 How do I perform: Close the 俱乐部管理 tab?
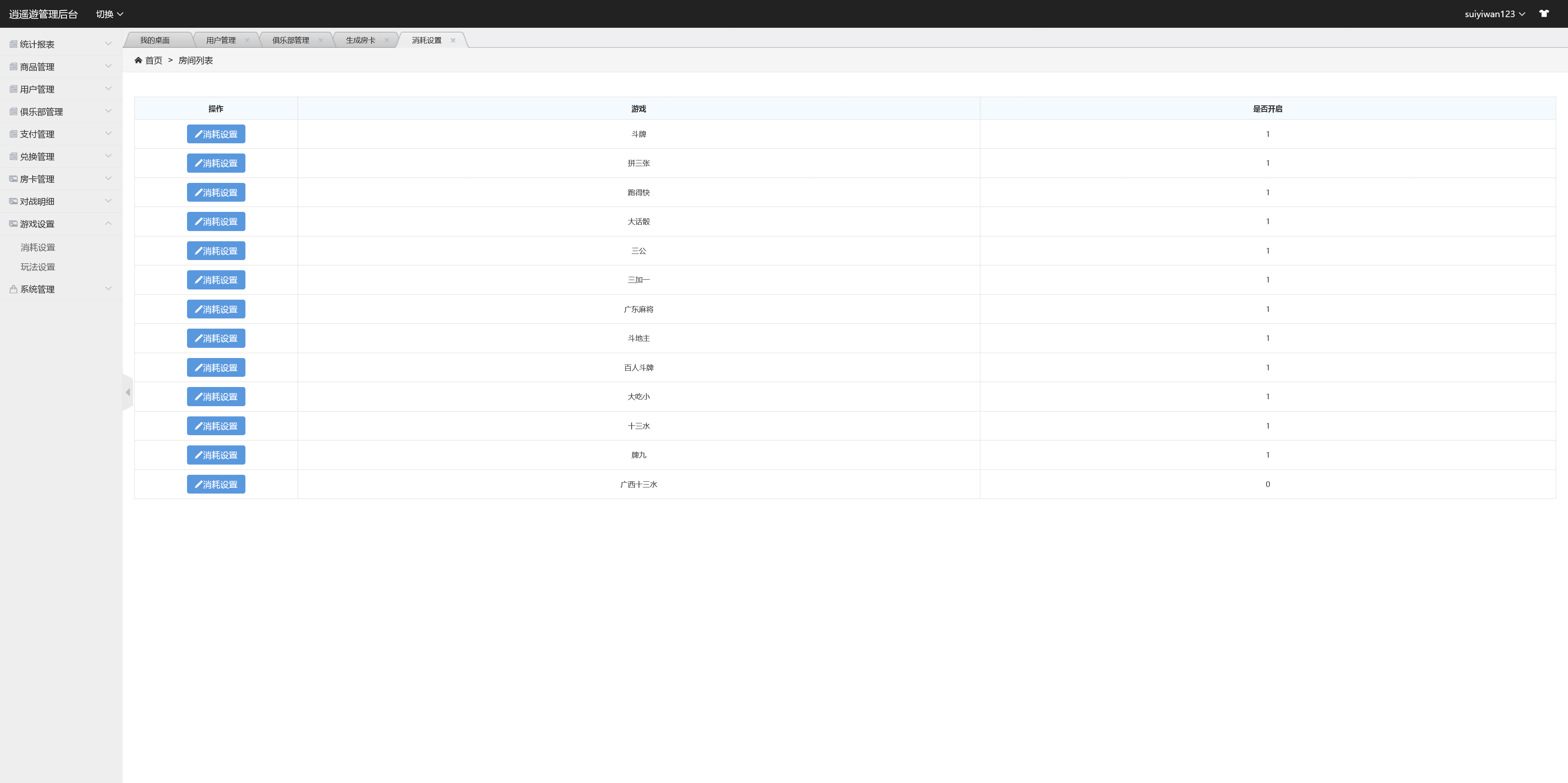tap(321, 40)
